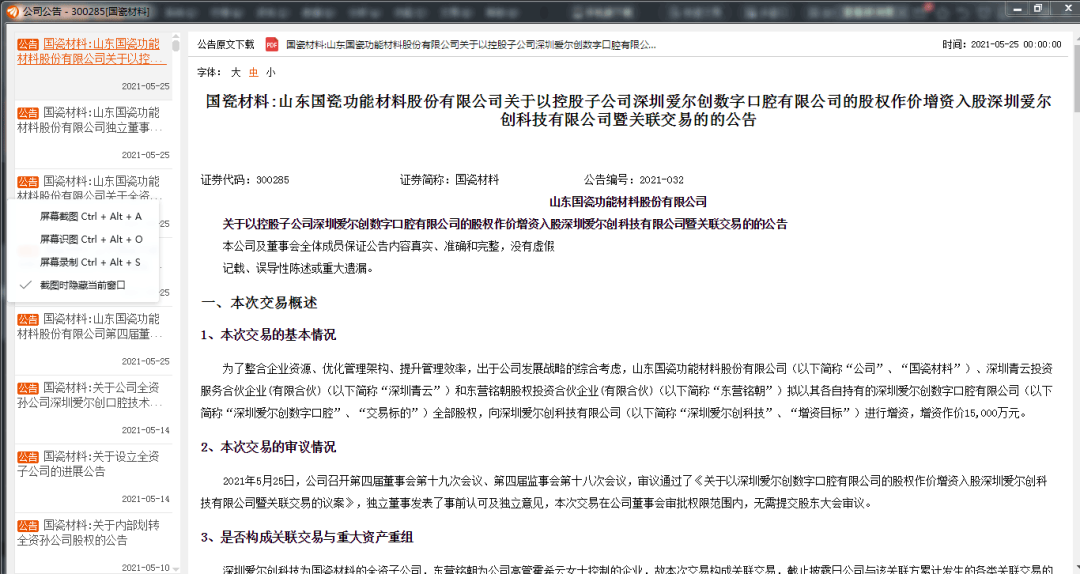The image size is (1080, 574).
Task: Click 公告原文下载 label
Action: [226, 45]
